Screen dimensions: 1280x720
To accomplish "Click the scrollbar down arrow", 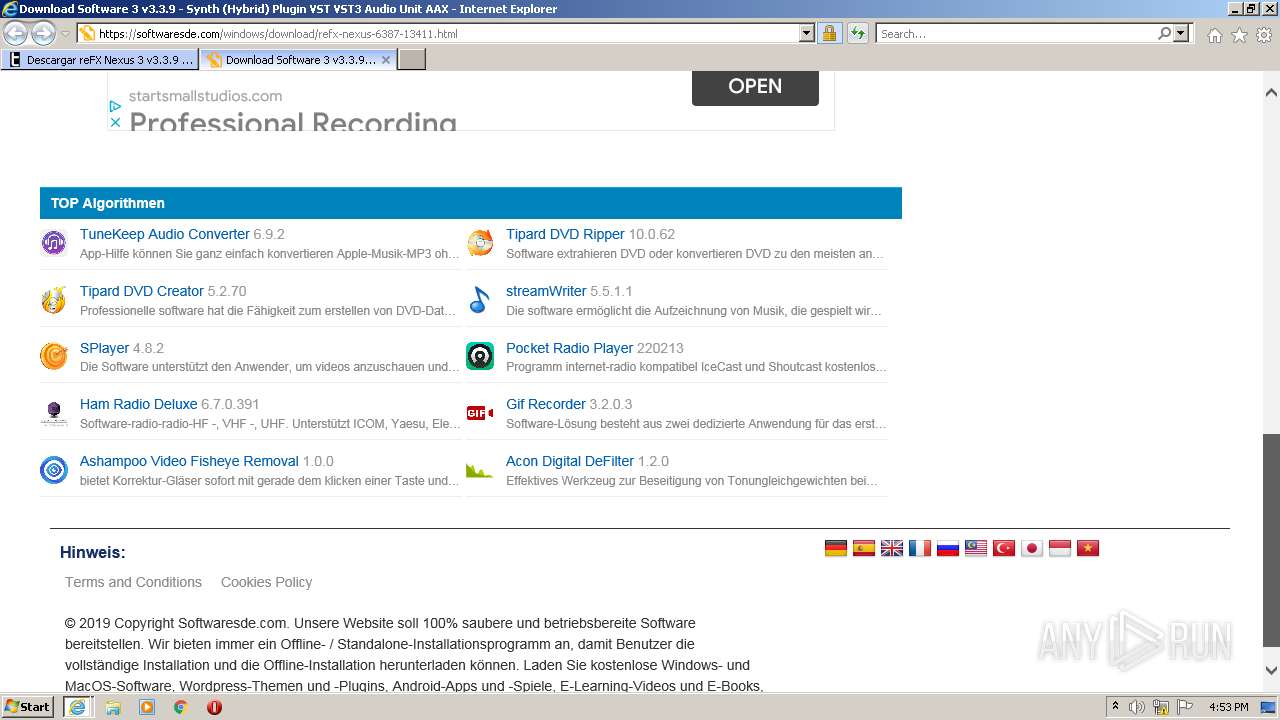I will point(1271,671).
